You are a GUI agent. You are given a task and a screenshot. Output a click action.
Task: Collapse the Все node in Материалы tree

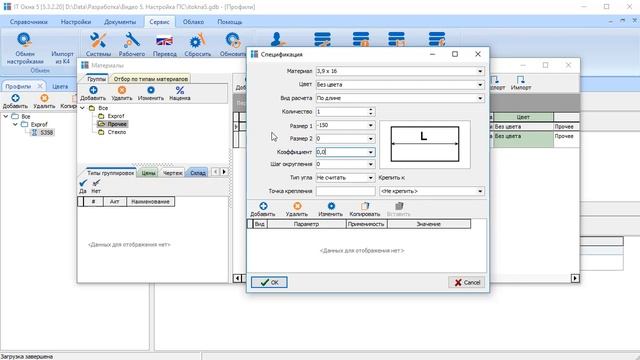click(x=82, y=108)
